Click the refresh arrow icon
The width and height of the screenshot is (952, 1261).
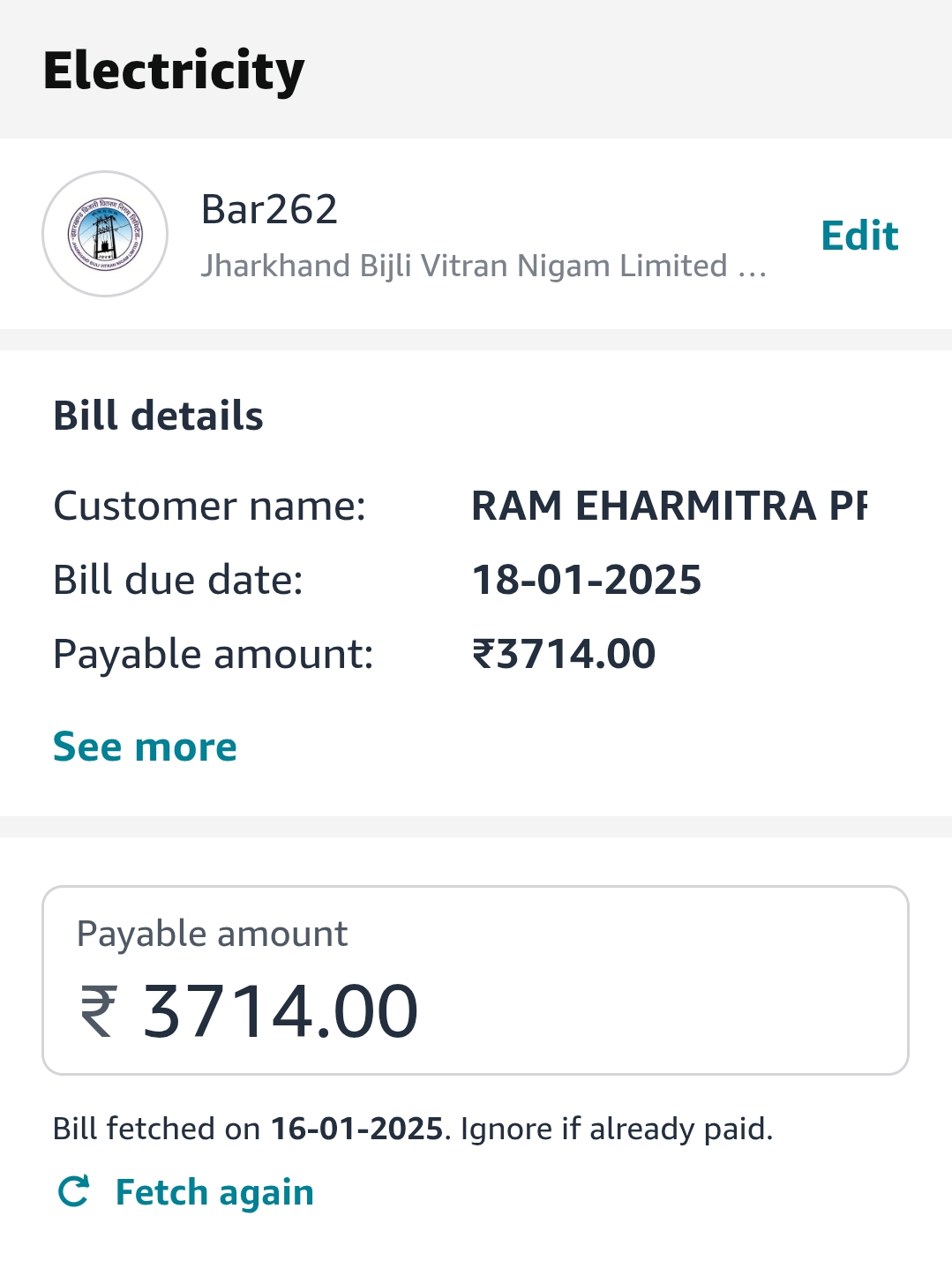point(74,1191)
